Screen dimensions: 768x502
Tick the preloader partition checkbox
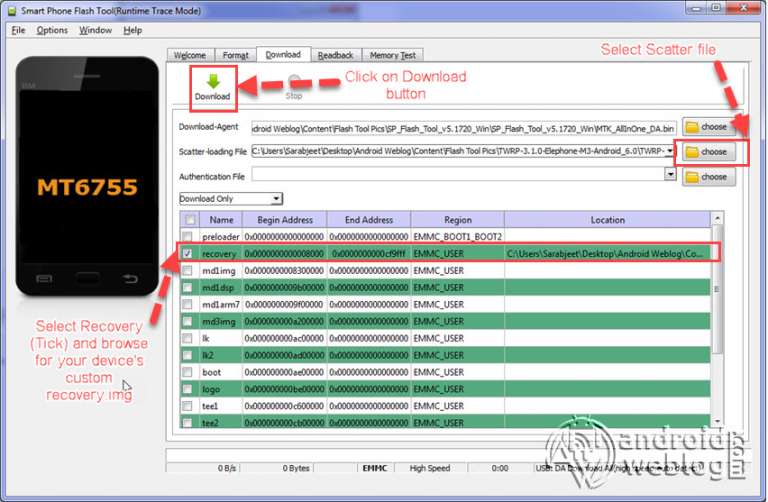point(187,237)
